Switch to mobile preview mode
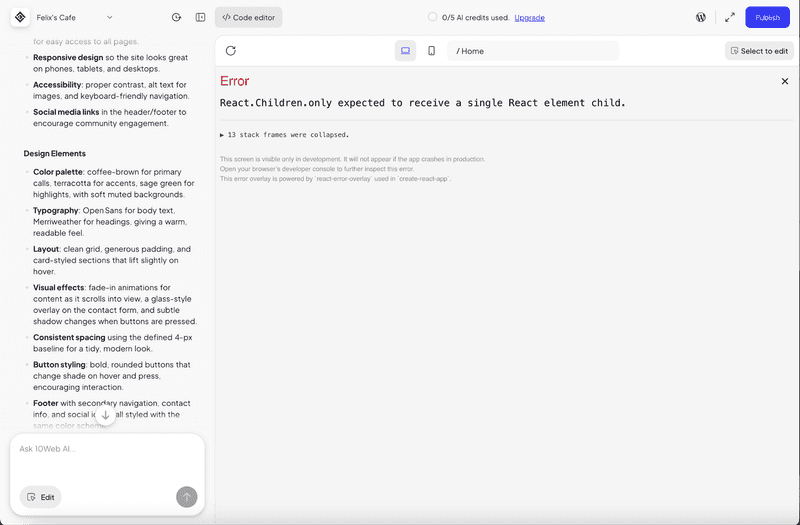The height and width of the screenshot is (525, 800). point(431,51)
